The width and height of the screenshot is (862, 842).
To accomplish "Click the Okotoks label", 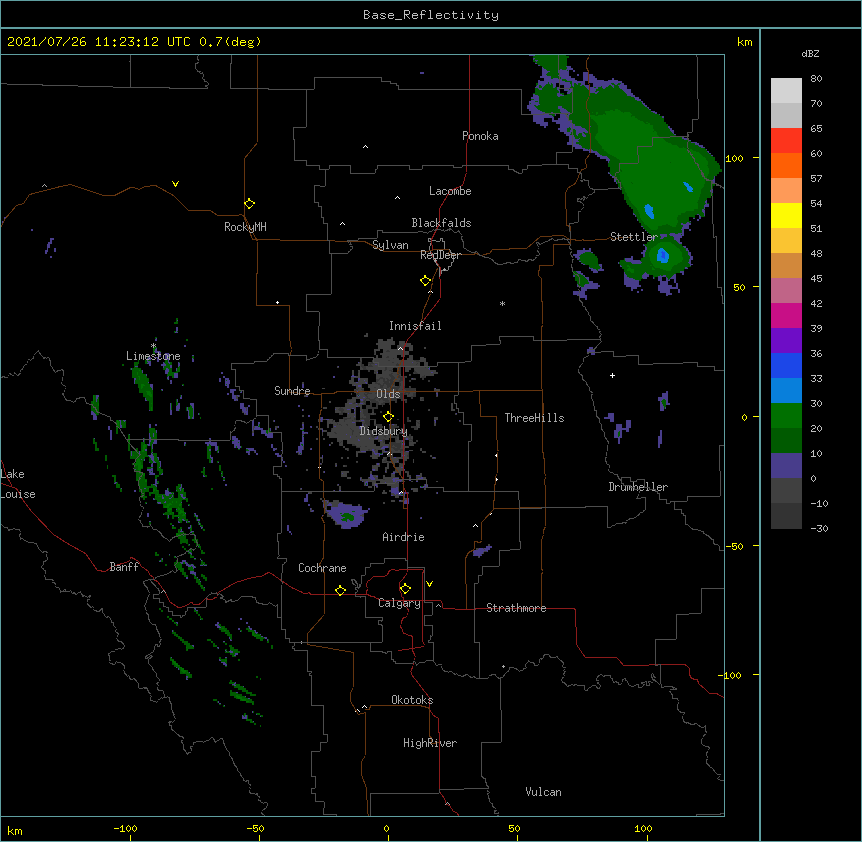I will [412, 700].
